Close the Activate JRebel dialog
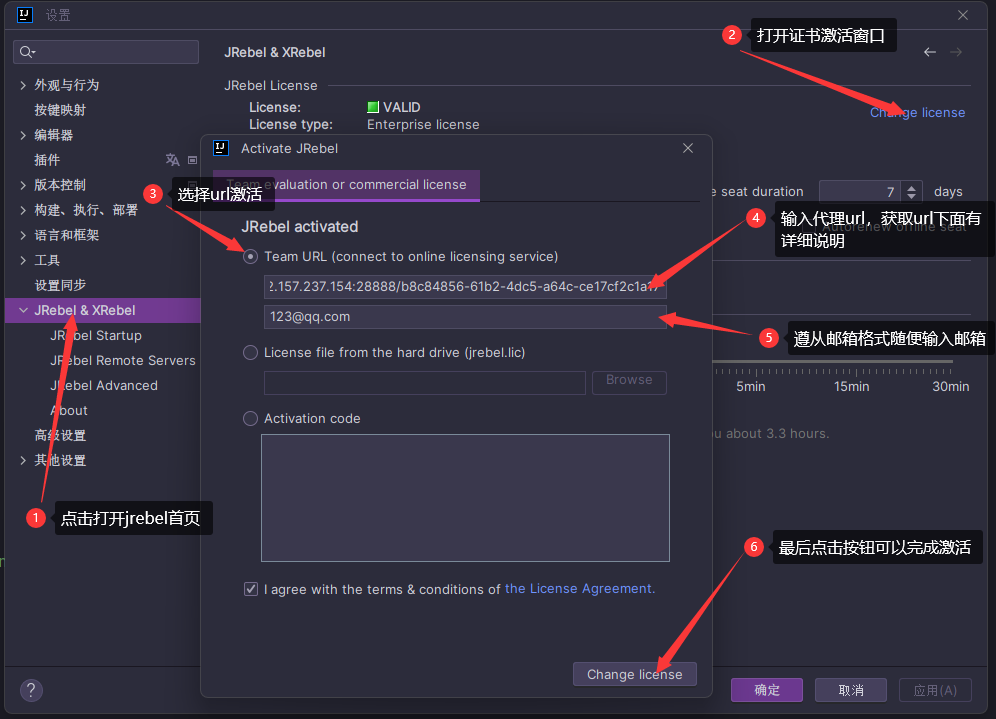The width and height of the screenshot is (996, 719). click(688, 148)
